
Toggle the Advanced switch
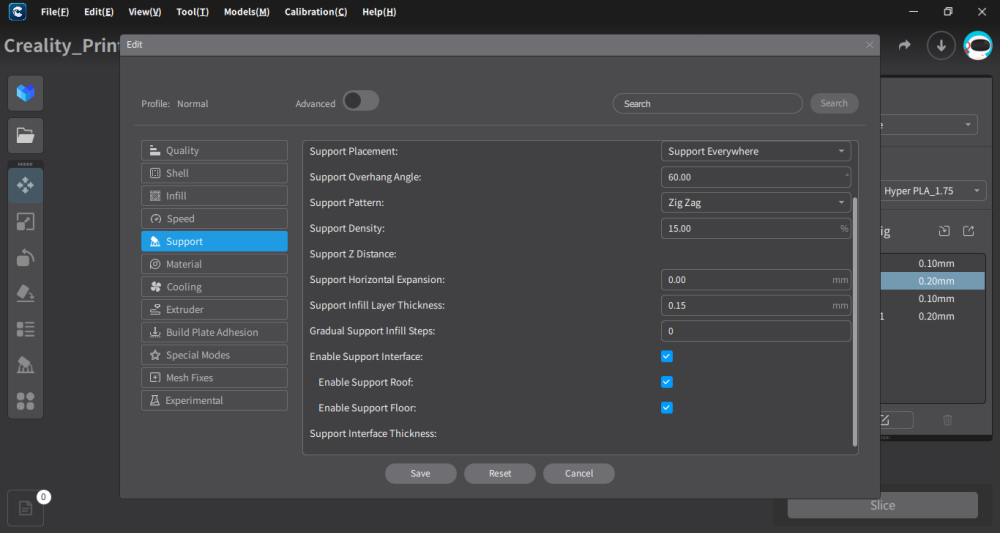tap(361, 101)
